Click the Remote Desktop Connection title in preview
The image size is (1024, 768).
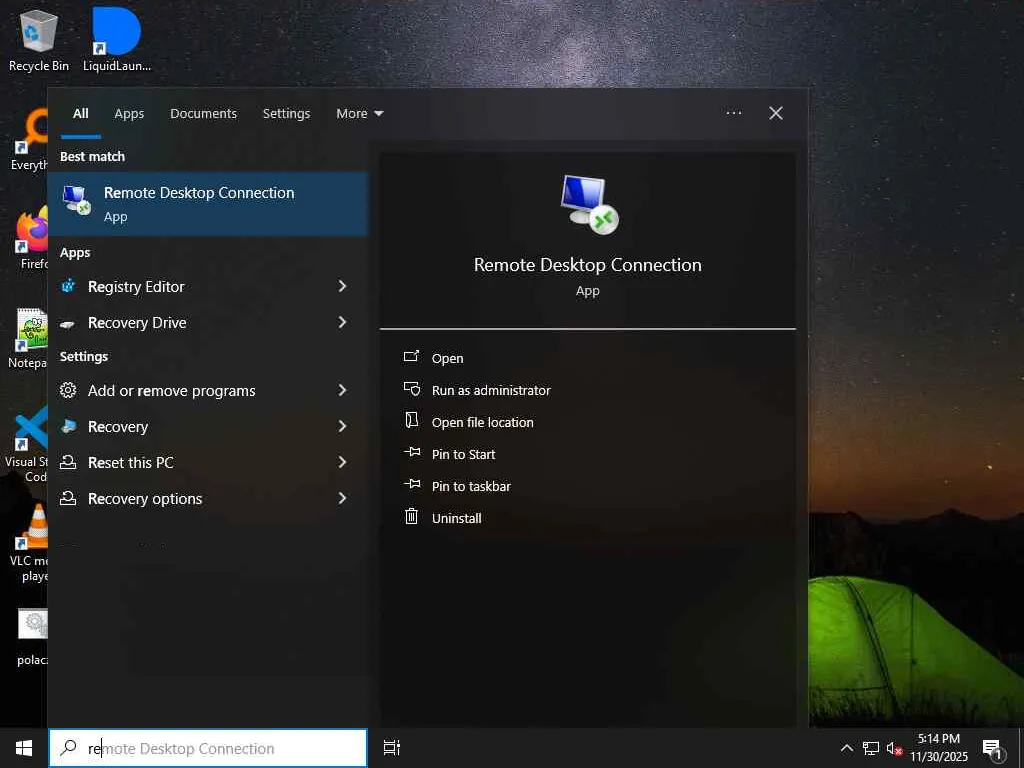click(x=588, y=264)
